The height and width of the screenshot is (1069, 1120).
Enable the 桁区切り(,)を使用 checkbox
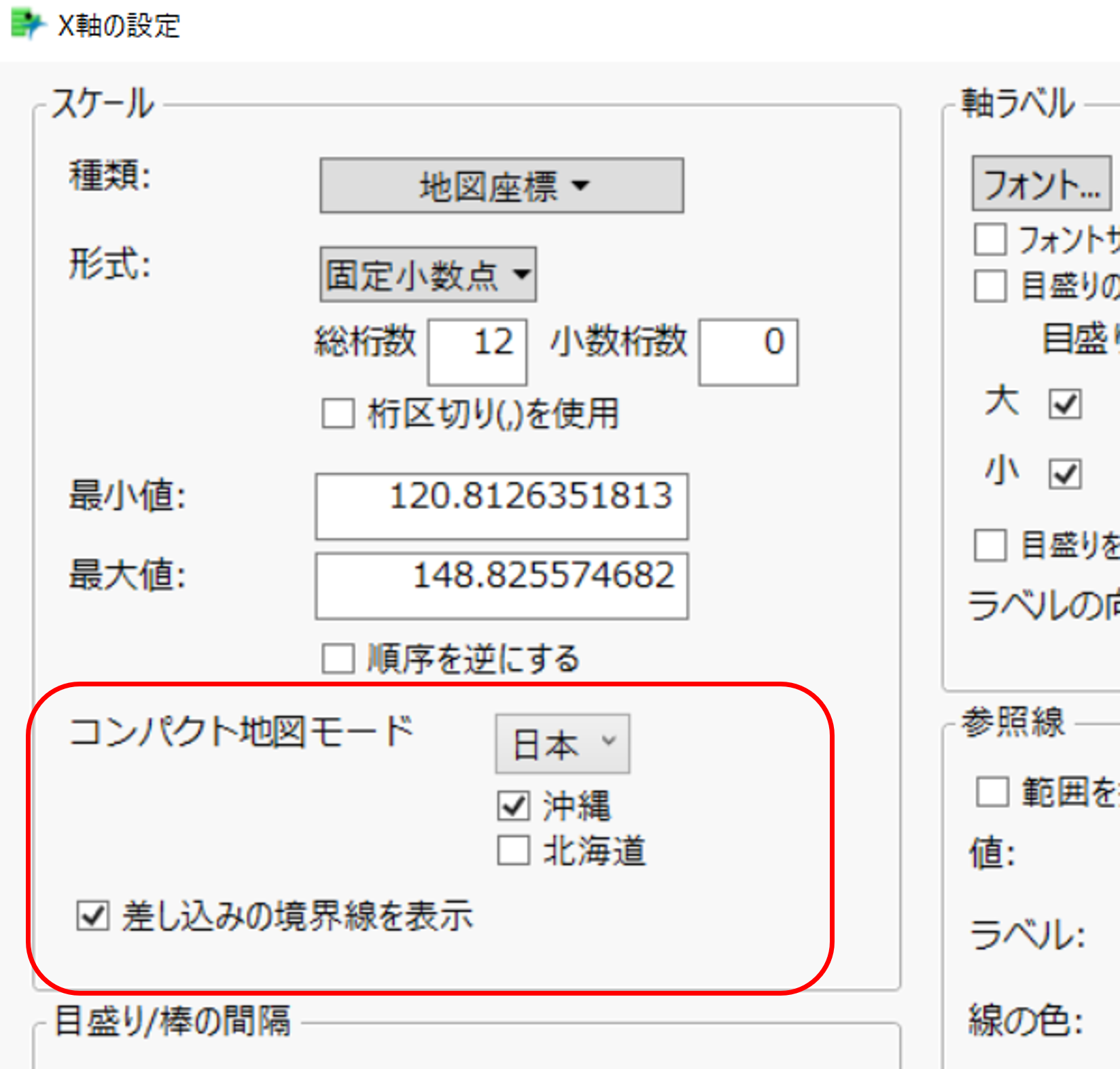pyautogui.click(x=337, y=413)
